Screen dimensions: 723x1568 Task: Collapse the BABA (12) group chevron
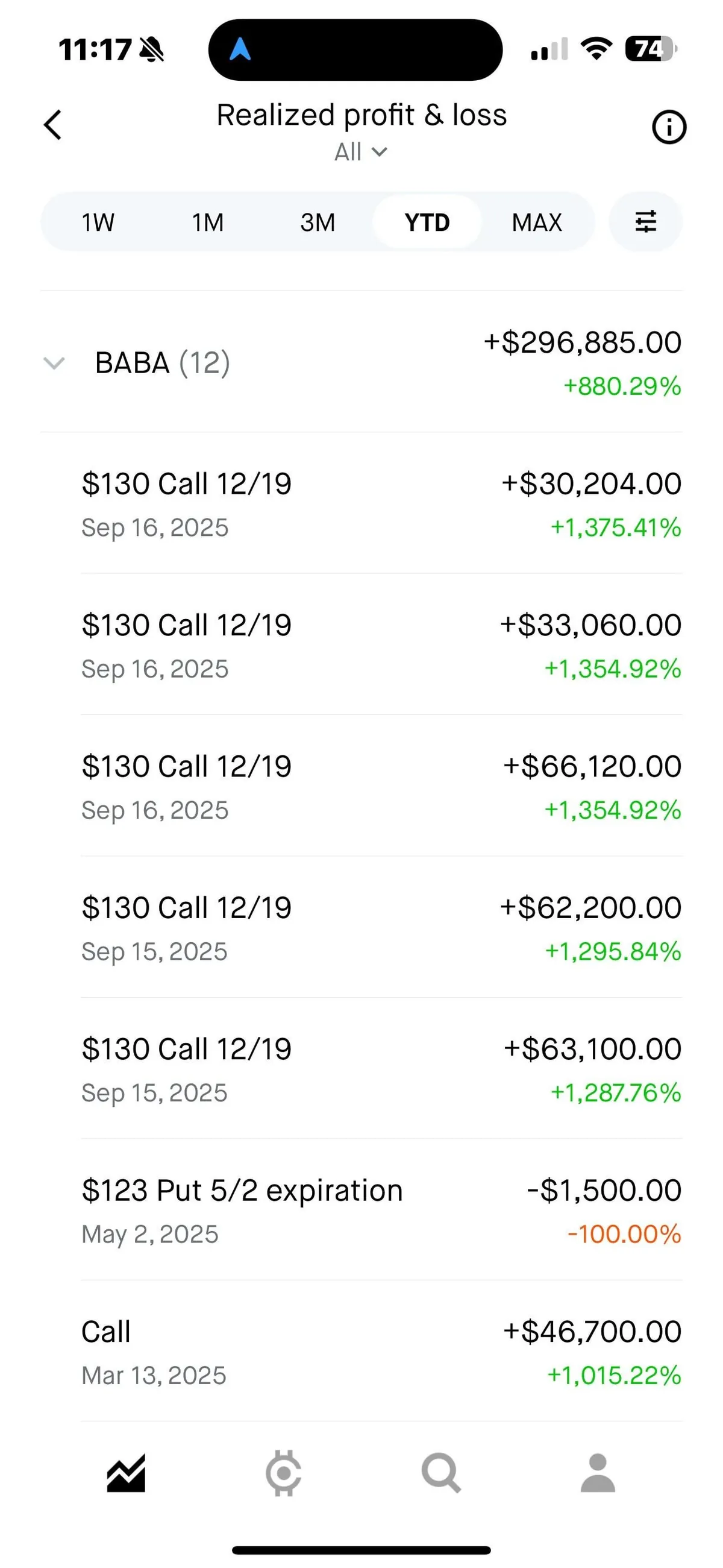click(54, 364)
